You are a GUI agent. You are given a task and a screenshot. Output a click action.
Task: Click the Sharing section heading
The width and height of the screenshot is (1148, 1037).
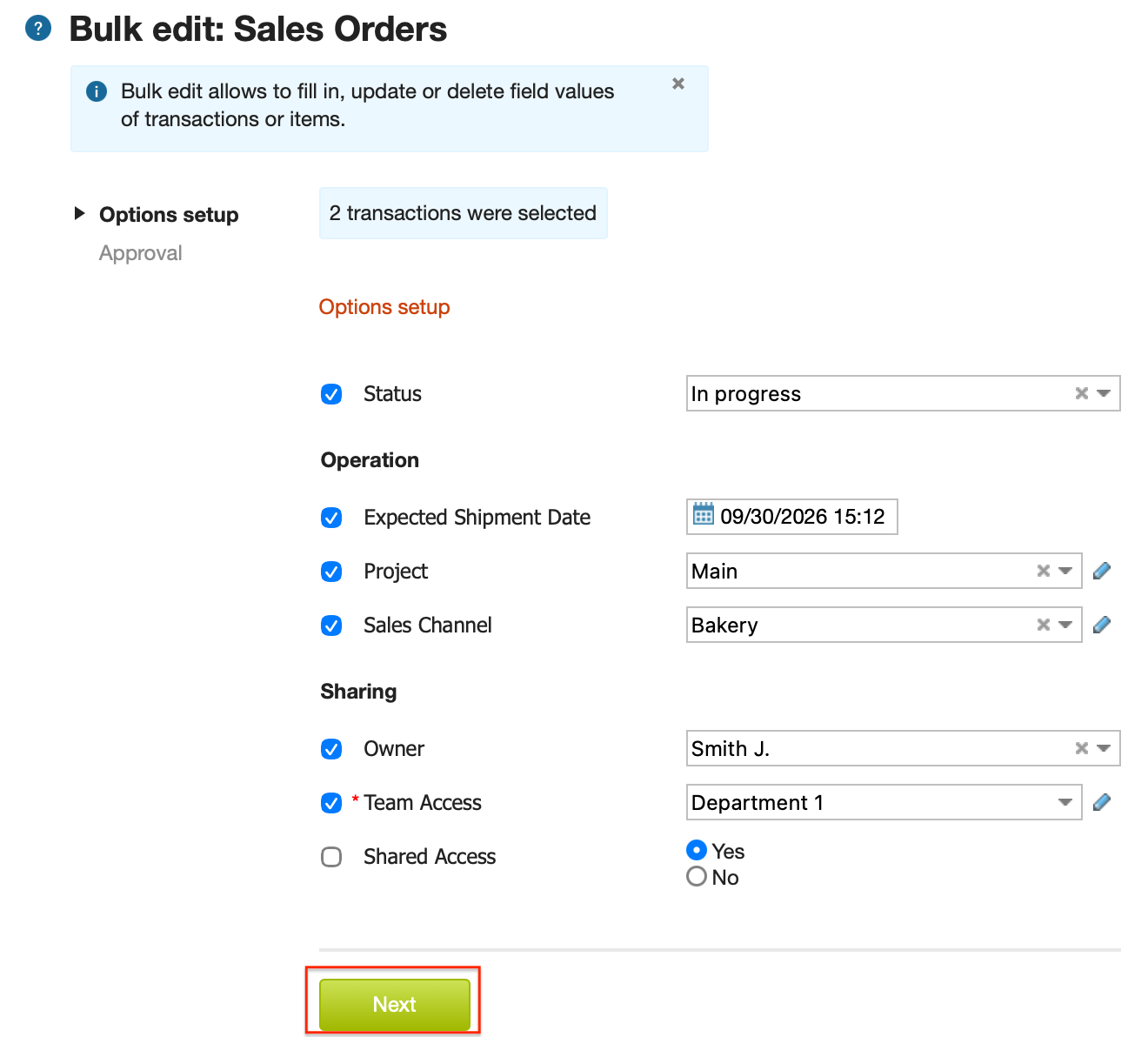click(x=358, y=692)
